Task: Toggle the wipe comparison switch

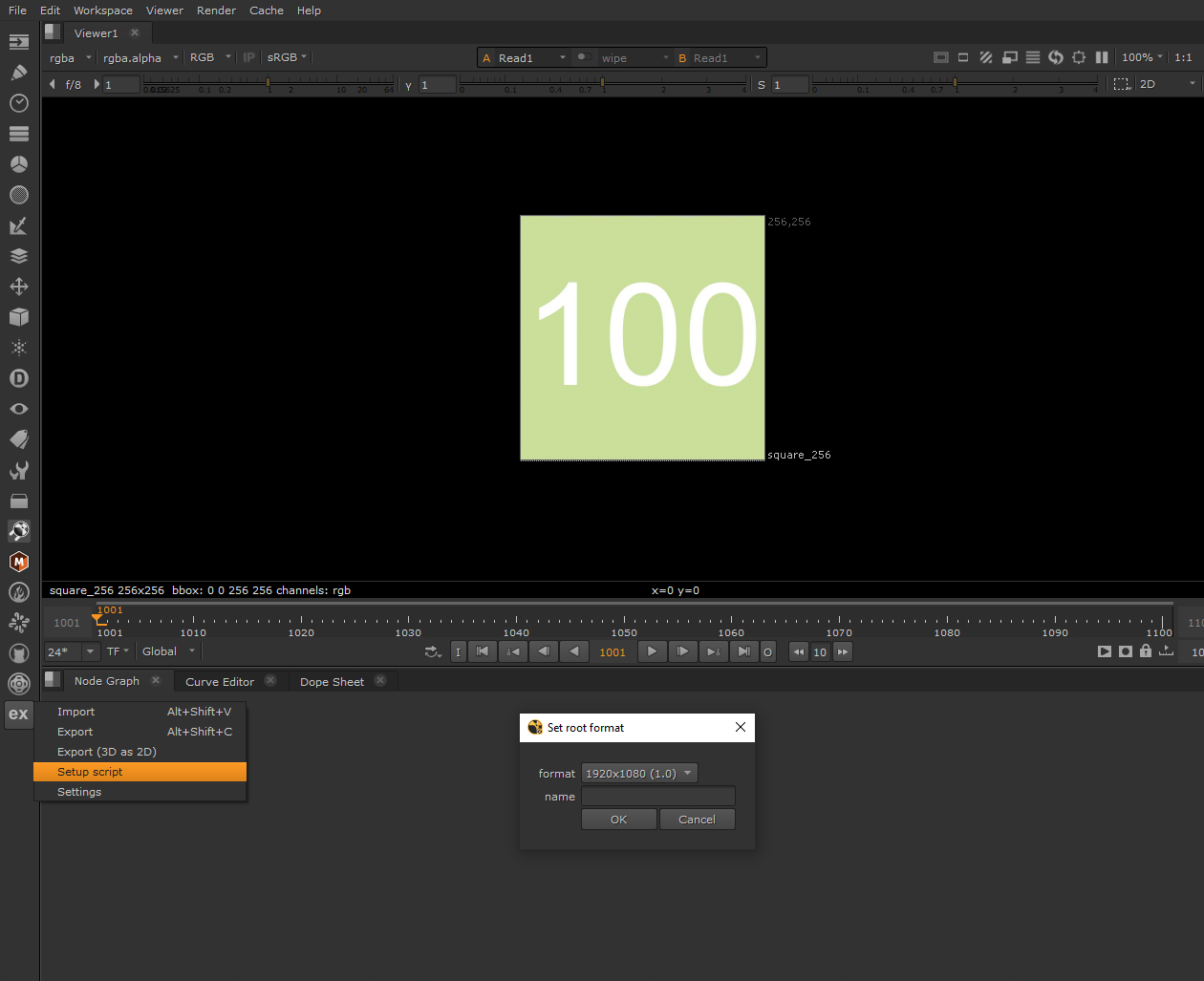Action: (x=583, y=57)
